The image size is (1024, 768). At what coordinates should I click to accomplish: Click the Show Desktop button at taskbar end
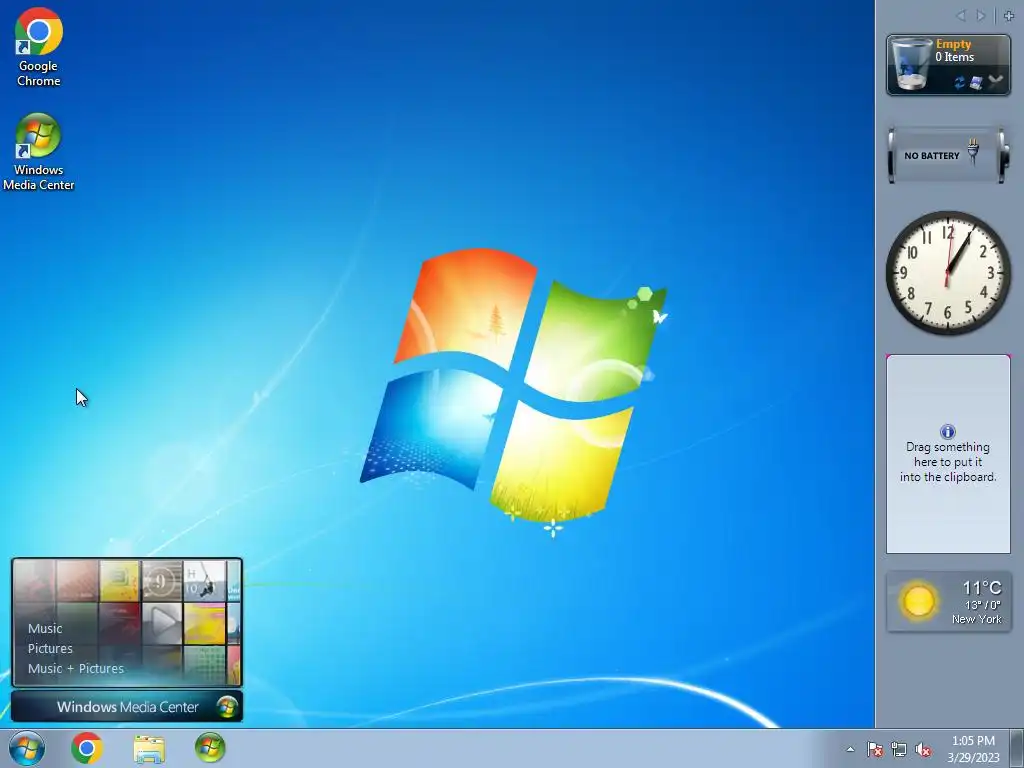coord(1017,748)
